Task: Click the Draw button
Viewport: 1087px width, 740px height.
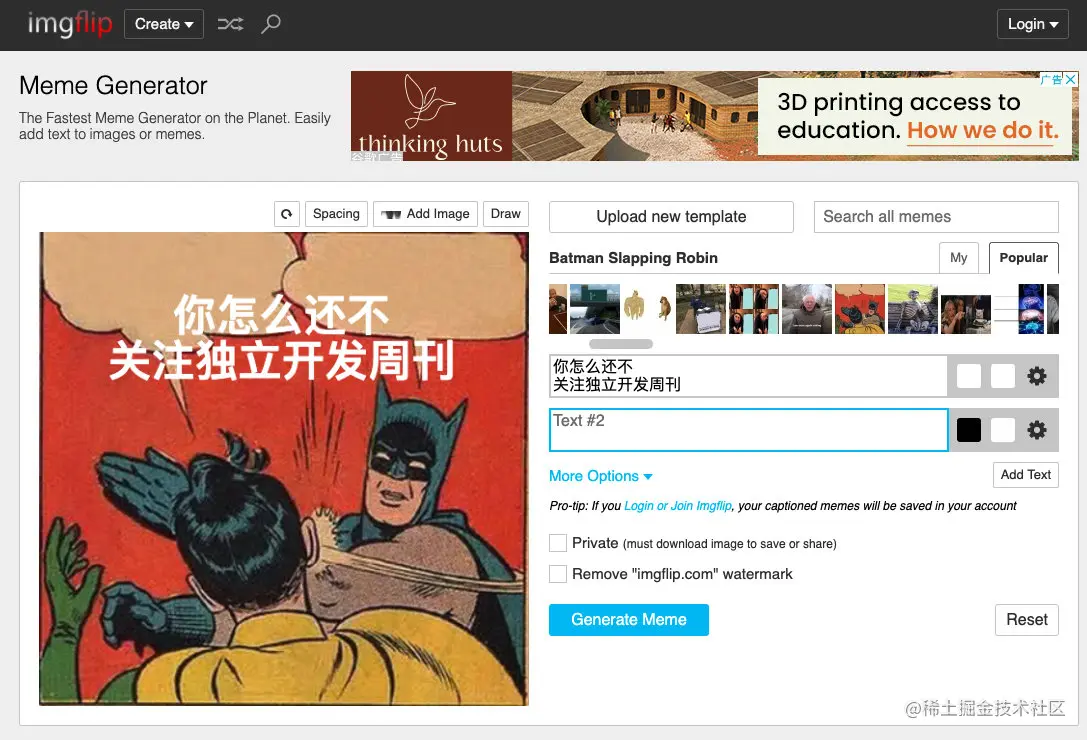Action: click(x=505, y=214)
